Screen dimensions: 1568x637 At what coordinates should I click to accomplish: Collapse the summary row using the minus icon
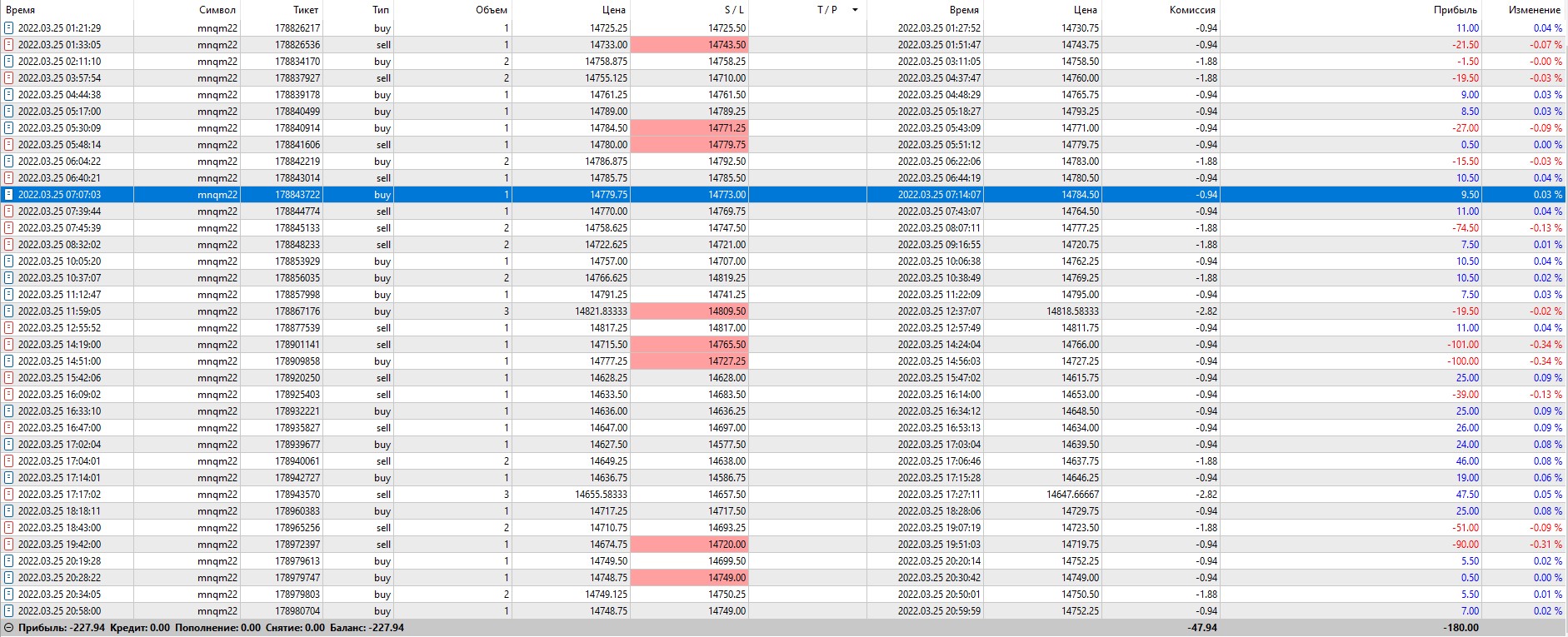9,628
